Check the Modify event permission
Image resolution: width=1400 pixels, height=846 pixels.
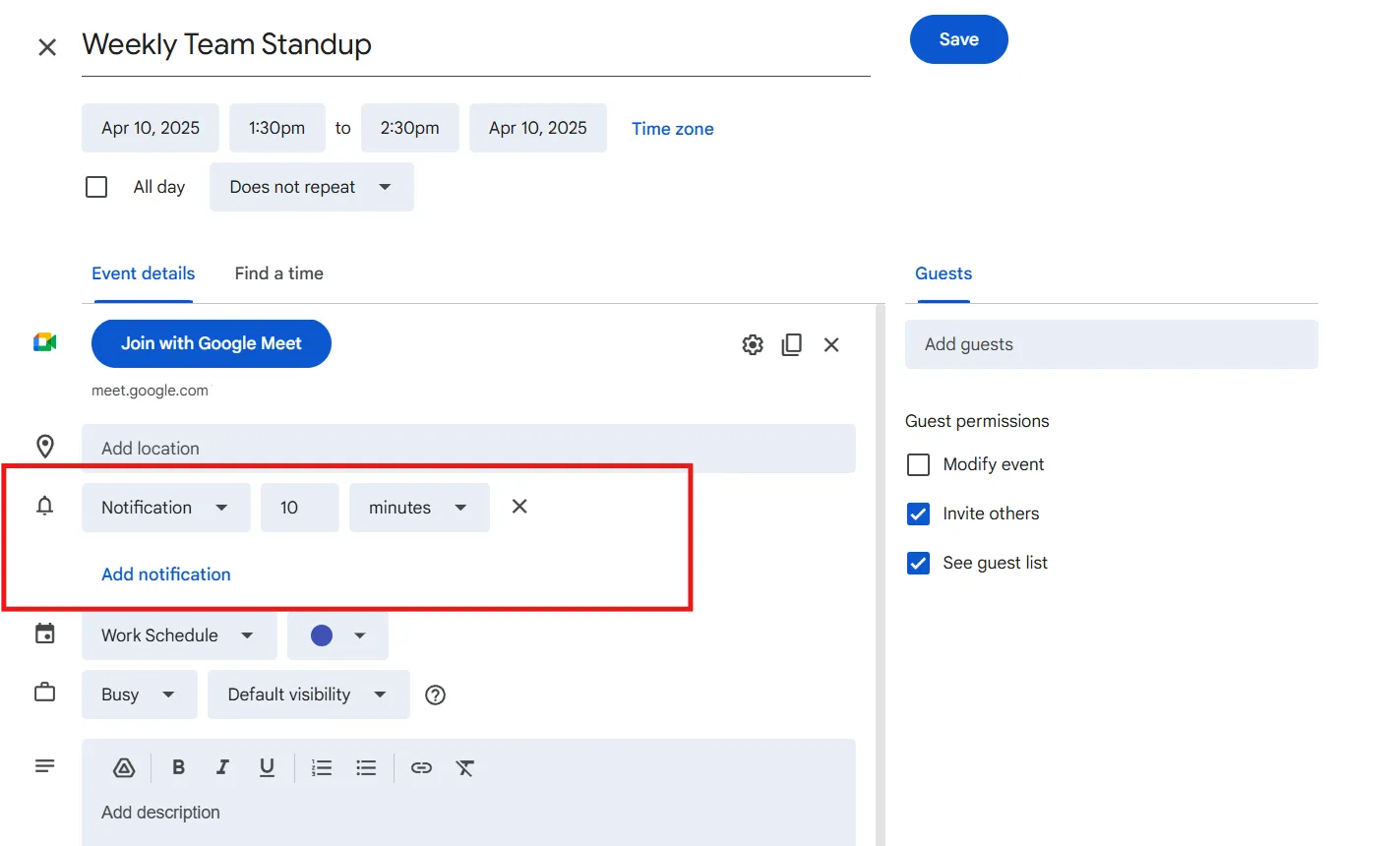point(918,464)
